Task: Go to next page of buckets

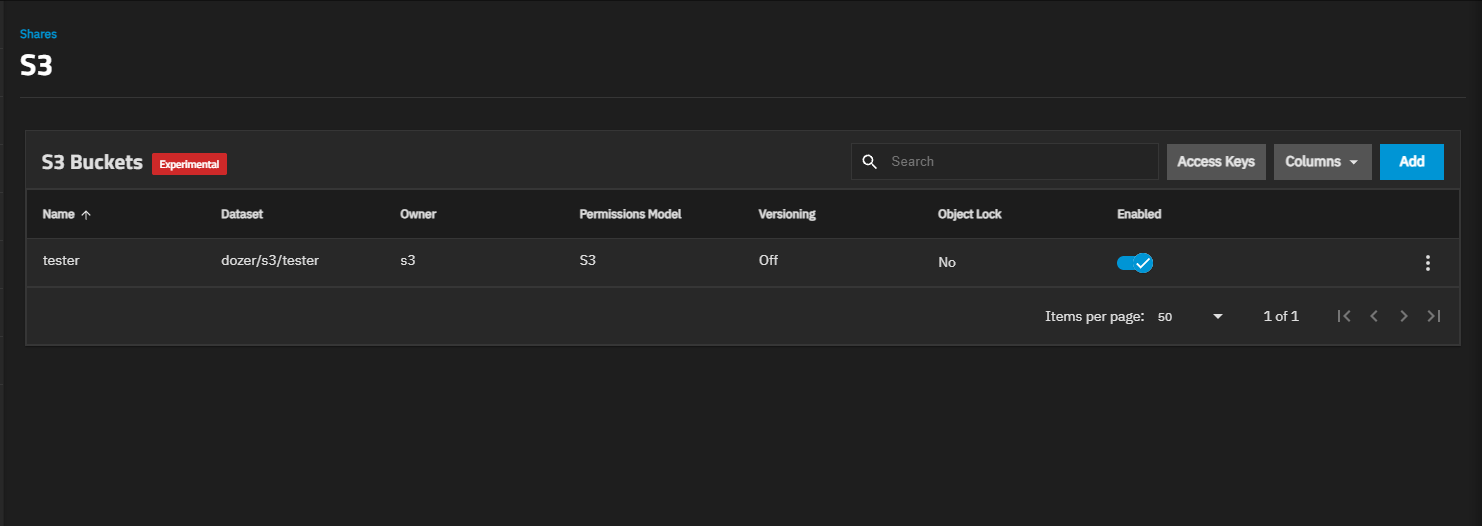Action: (x=1404, y=316)
